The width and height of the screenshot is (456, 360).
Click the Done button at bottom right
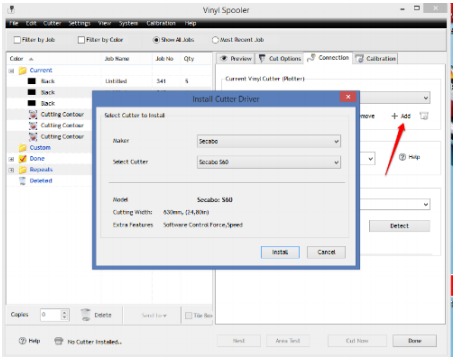(415, 341)
